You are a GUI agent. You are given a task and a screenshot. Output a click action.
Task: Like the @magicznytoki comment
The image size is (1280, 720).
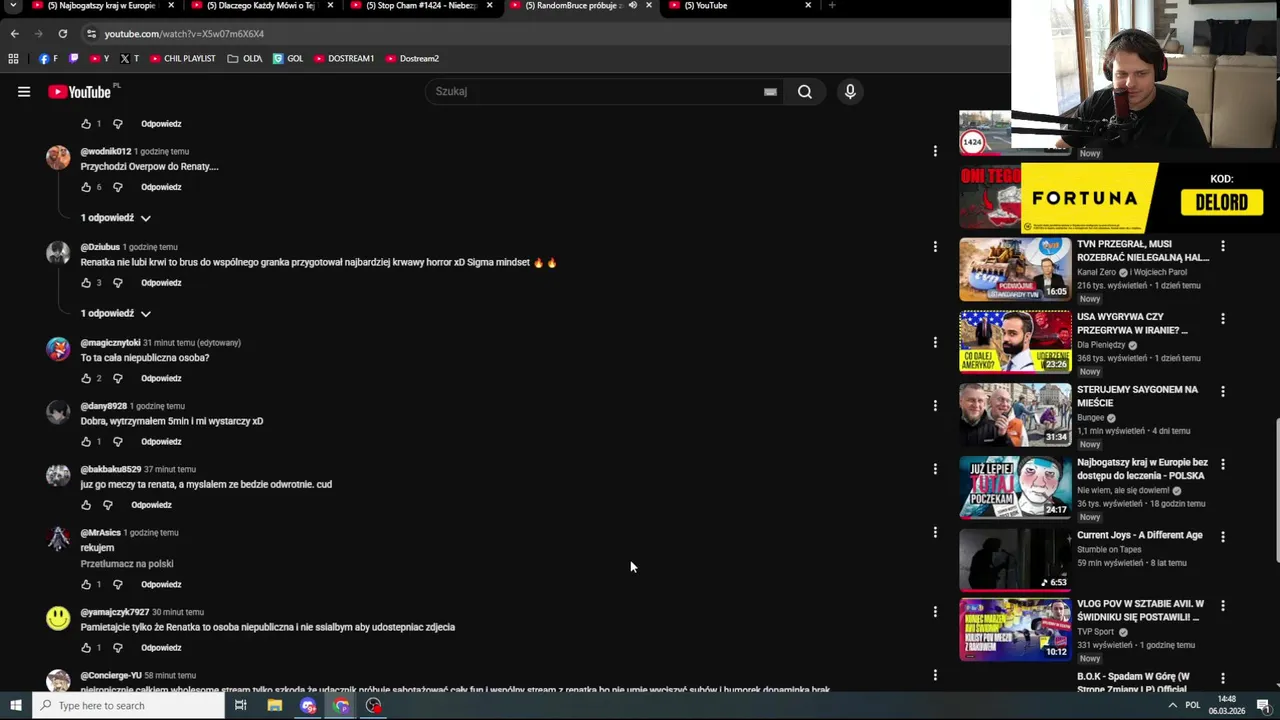[86, 379]
